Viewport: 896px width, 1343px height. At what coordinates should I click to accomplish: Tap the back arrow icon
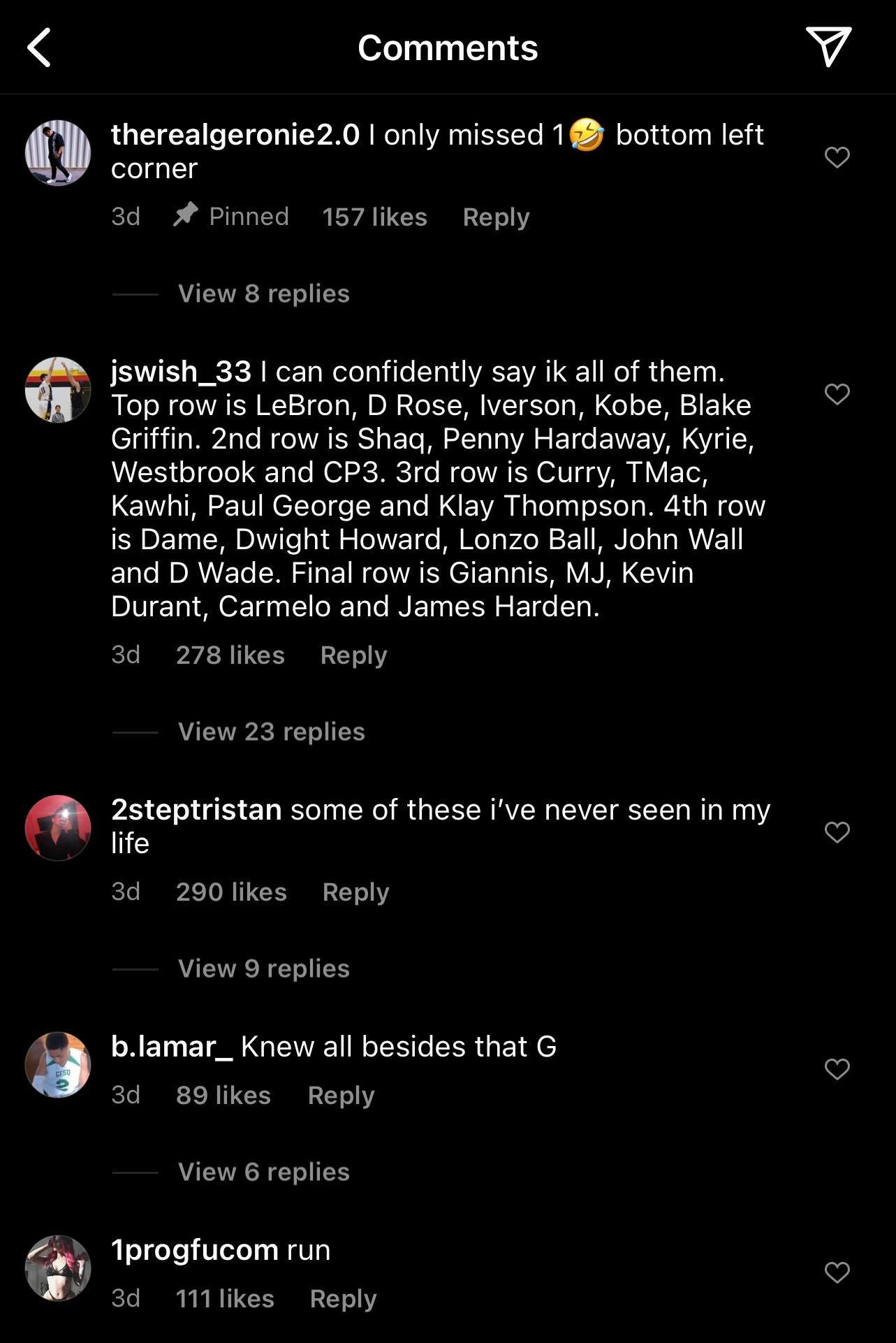(40, 48)
